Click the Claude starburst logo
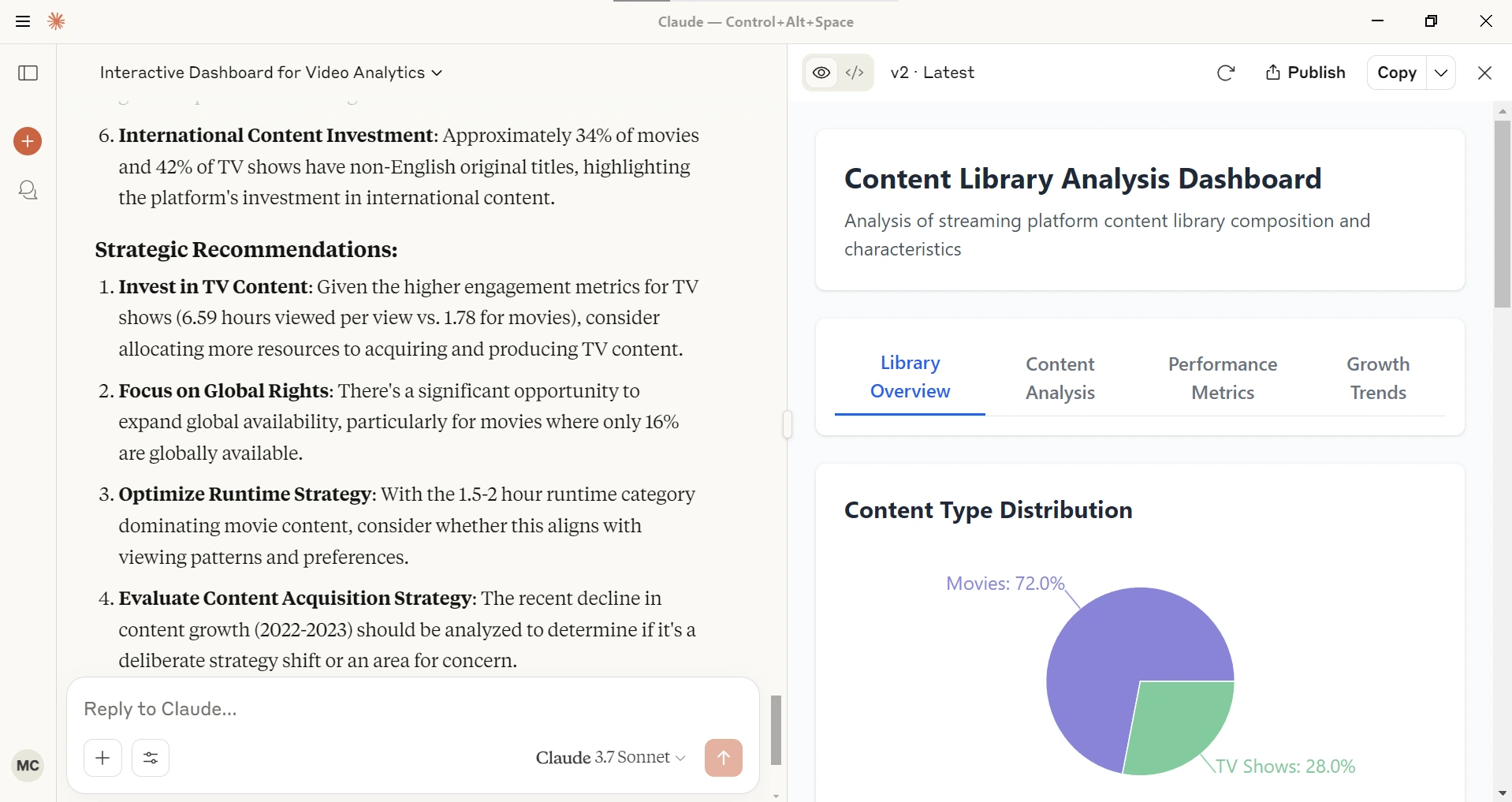Image resolution: width=1512 pixels, height=802 pixels. click(56, 21)
